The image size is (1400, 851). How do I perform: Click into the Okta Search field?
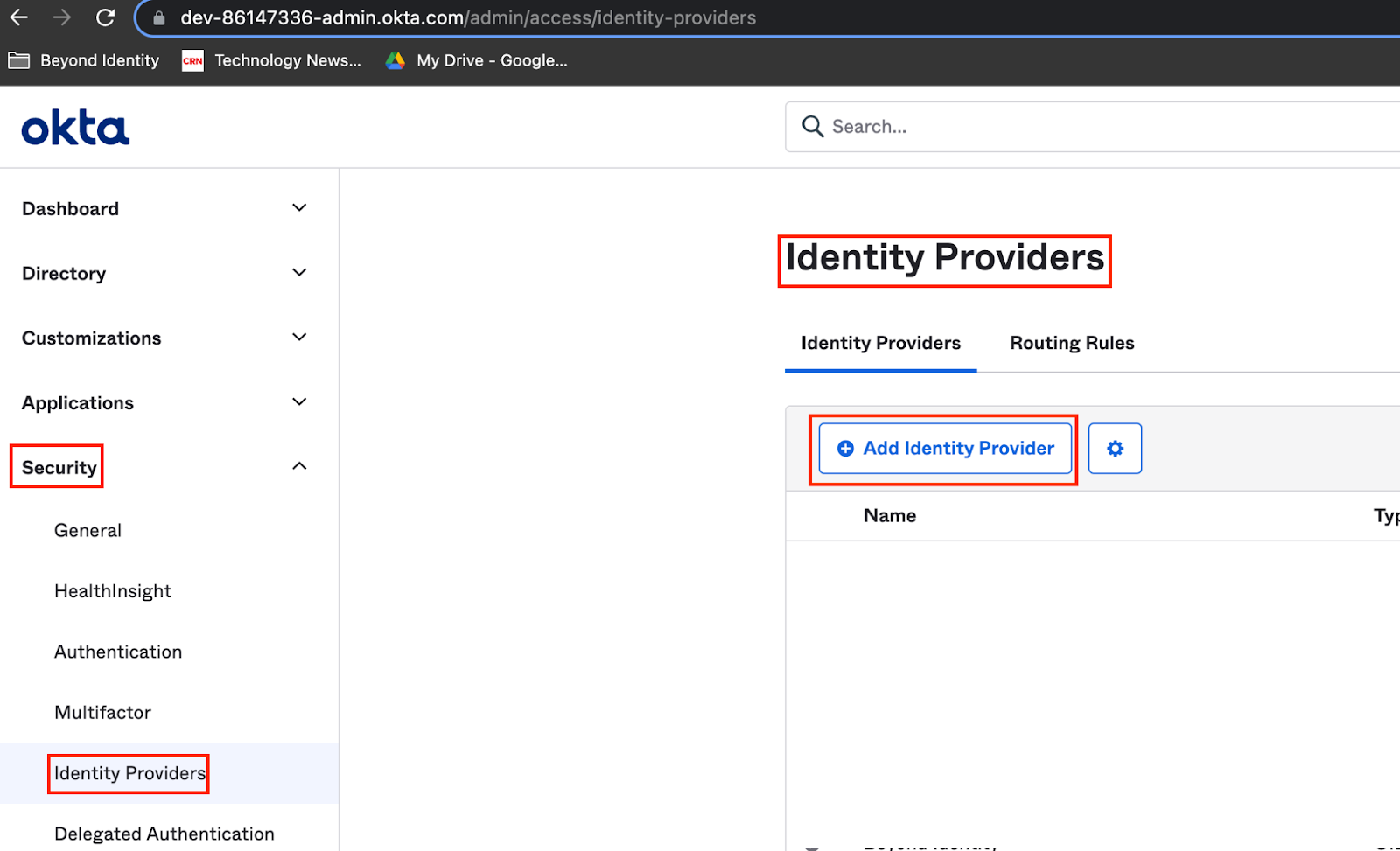coord(1094,127)
